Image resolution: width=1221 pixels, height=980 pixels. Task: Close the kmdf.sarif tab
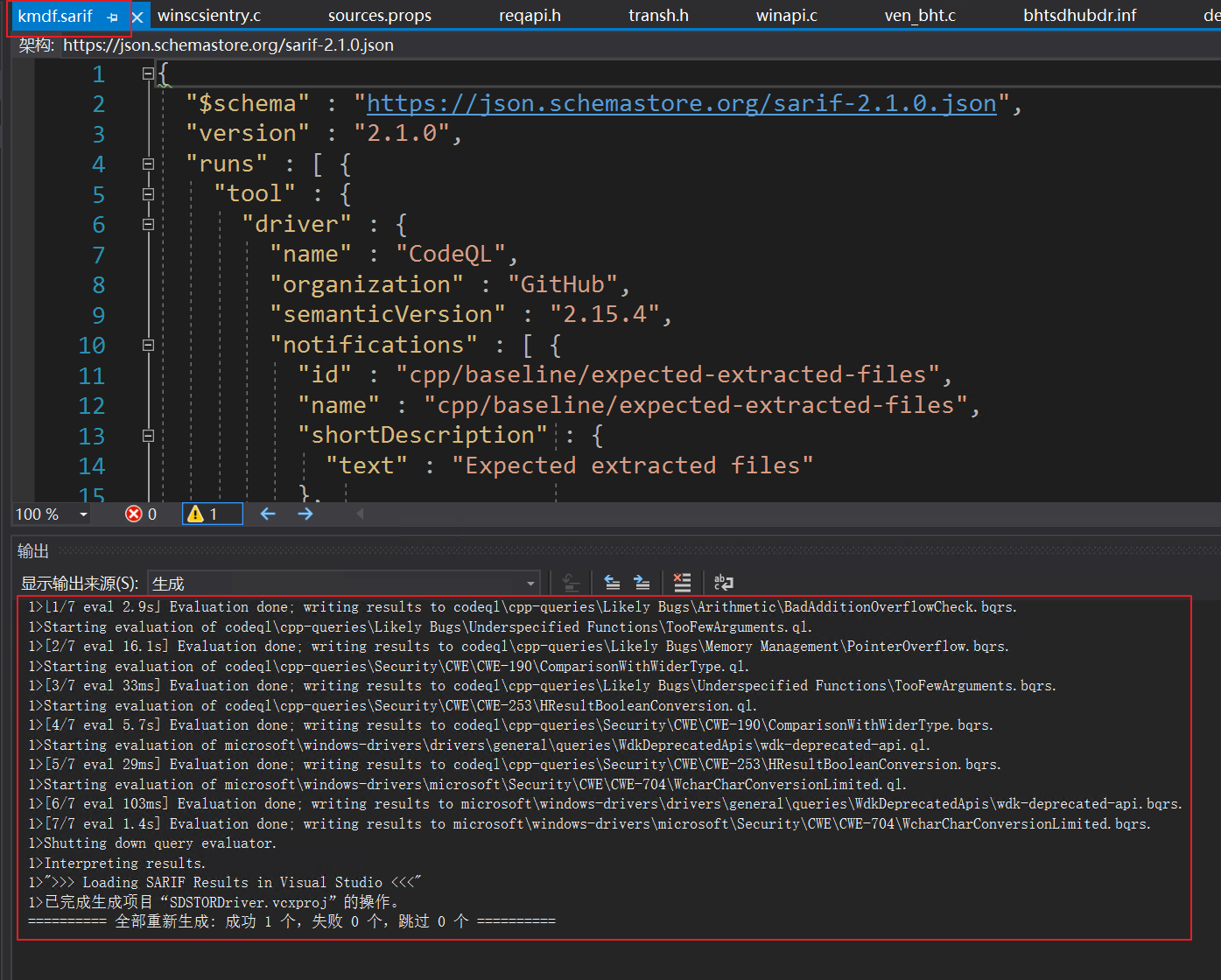[137, 17]
